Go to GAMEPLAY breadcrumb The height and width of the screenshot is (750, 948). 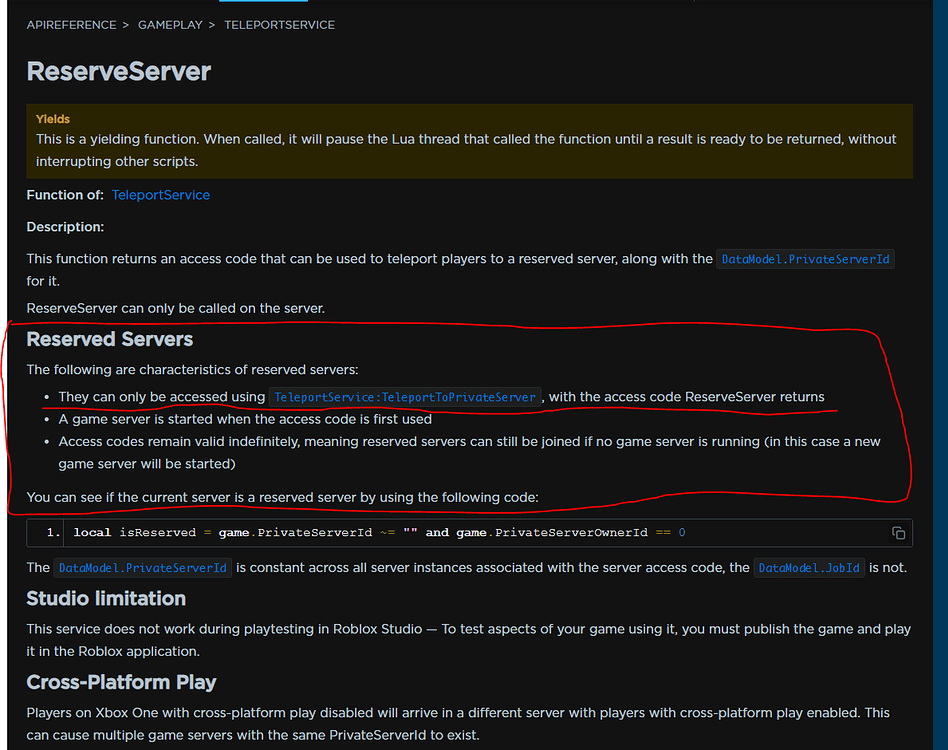[170, 25]
